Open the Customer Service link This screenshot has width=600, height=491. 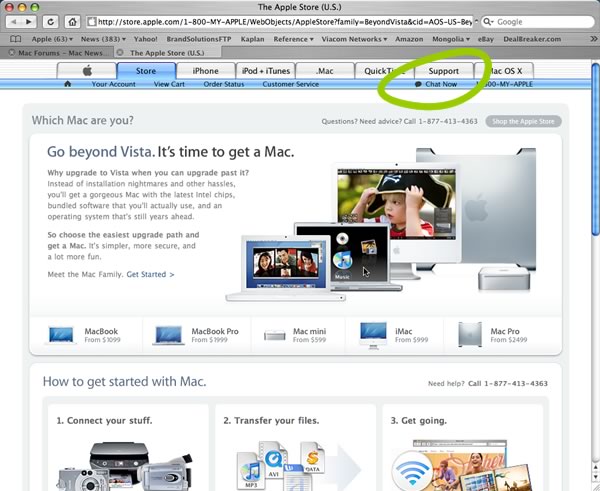click(x=290, y=84)
